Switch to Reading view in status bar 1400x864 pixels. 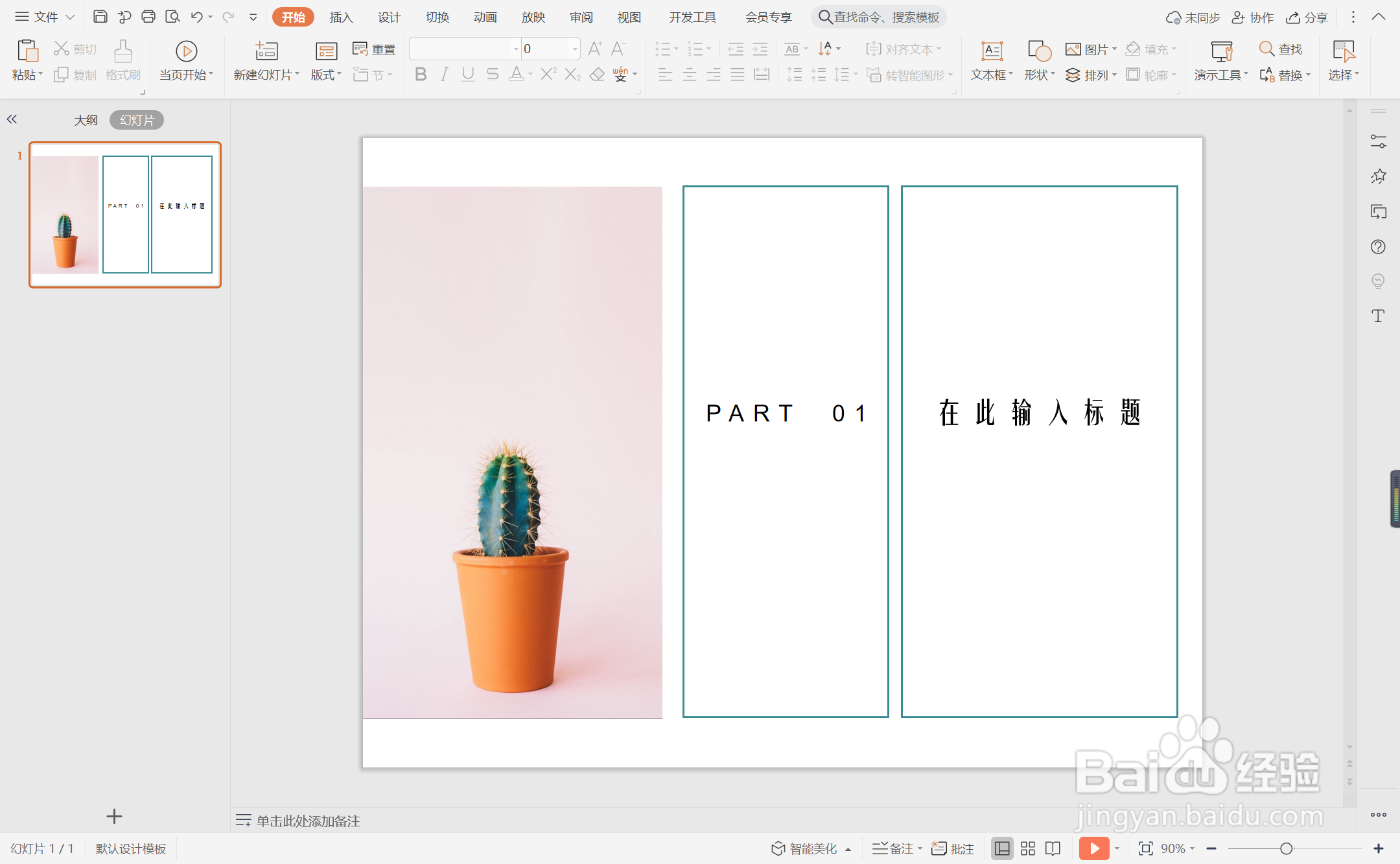1053,848
